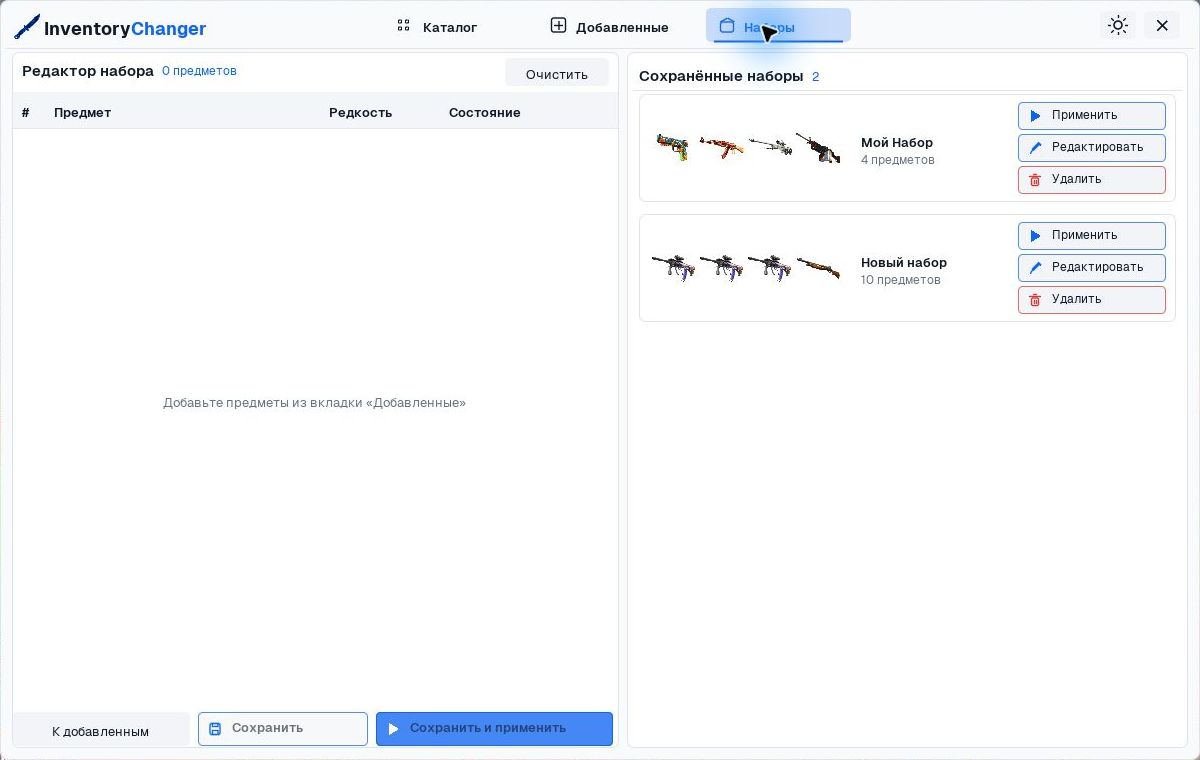Image resolution: width=1200 pixels, height=760 pixels.
Task: Click the Состояние column header
Action: pos(485,112)
